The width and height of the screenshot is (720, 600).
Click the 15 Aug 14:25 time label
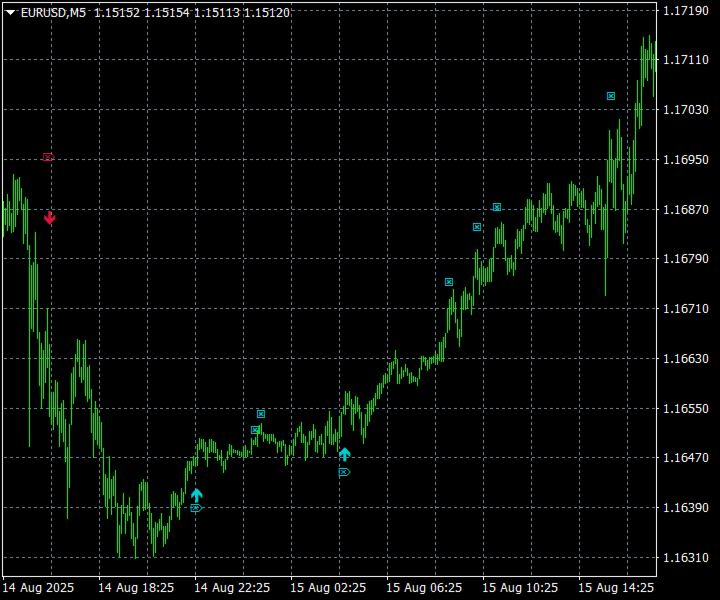(x=616, y=588)
